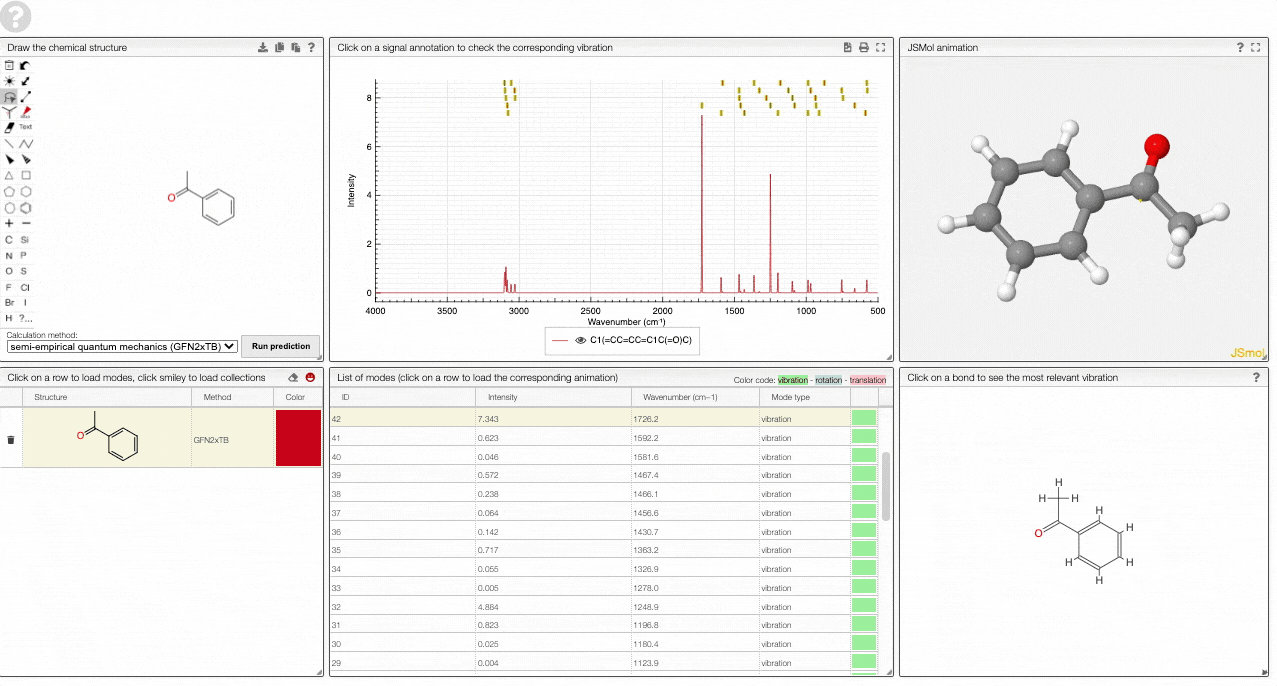Download the drawn structure file

(263, 47)
